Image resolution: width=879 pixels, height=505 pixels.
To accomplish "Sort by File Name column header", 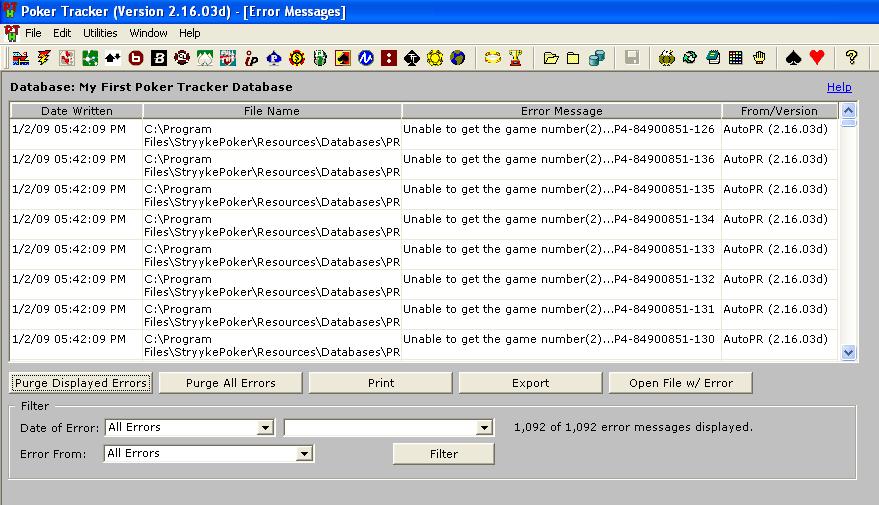I will coord(272,111).
